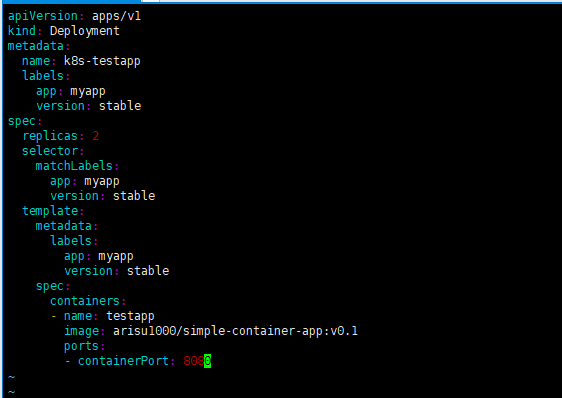Viewport: 562px width, 398px height.
Task: Click the metadata key under template
Action: coord(64,226)
